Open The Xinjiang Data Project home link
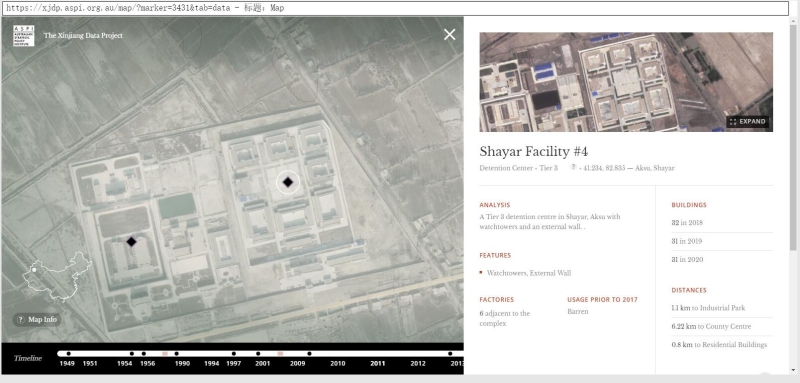 pyautogui.click(x=83, y=36)
